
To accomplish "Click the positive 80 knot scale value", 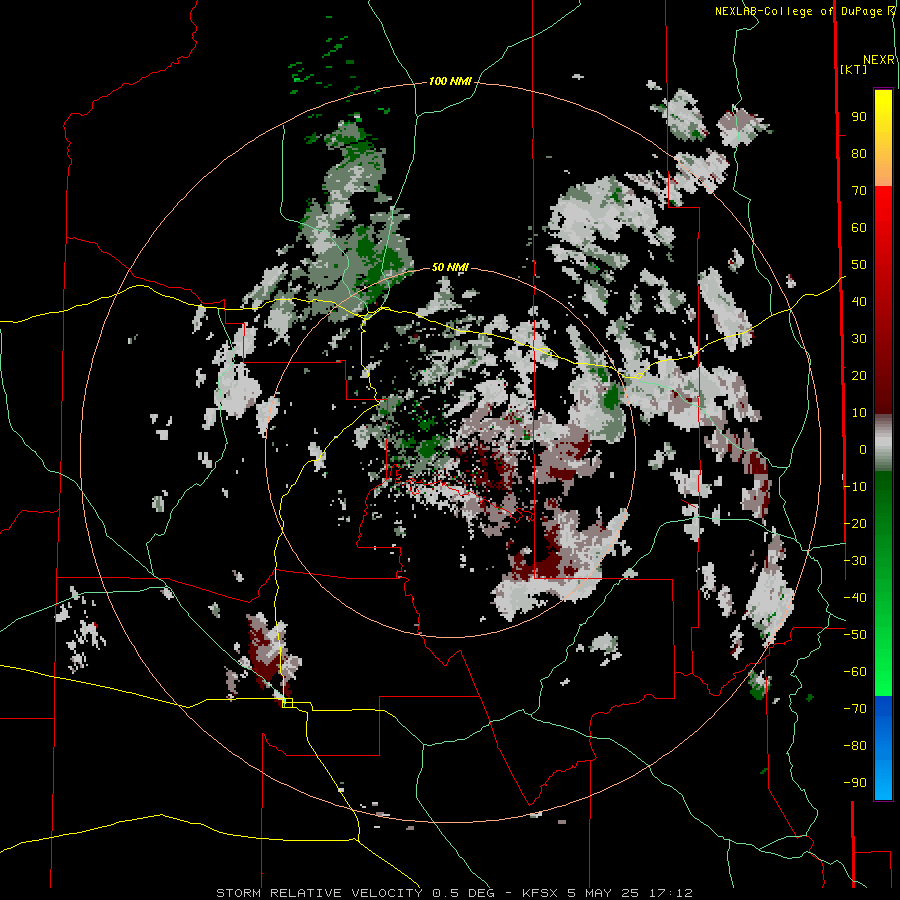I will pos(859,154).
